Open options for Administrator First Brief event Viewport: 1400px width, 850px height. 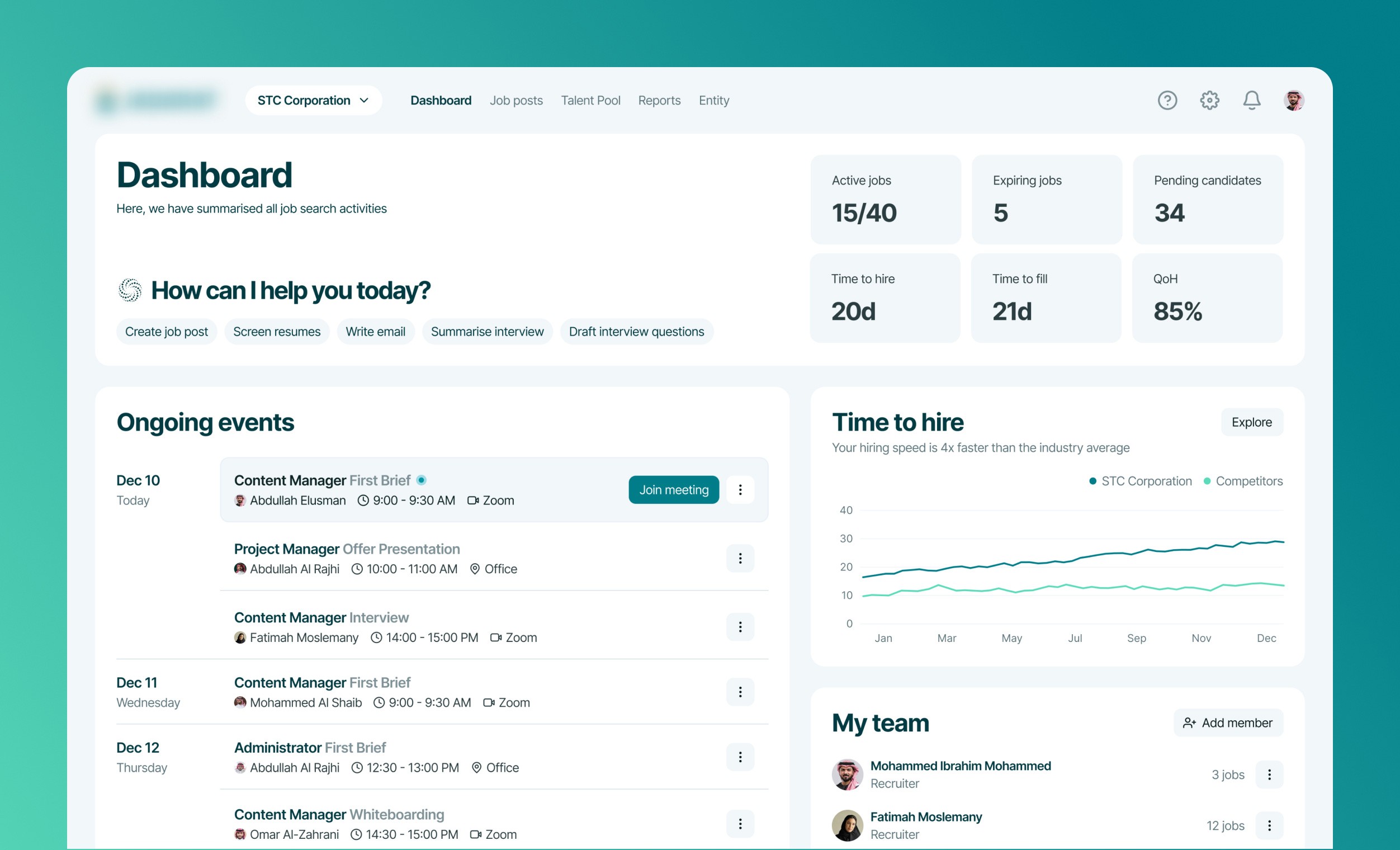pyautogui.click(x=740, y=757)
